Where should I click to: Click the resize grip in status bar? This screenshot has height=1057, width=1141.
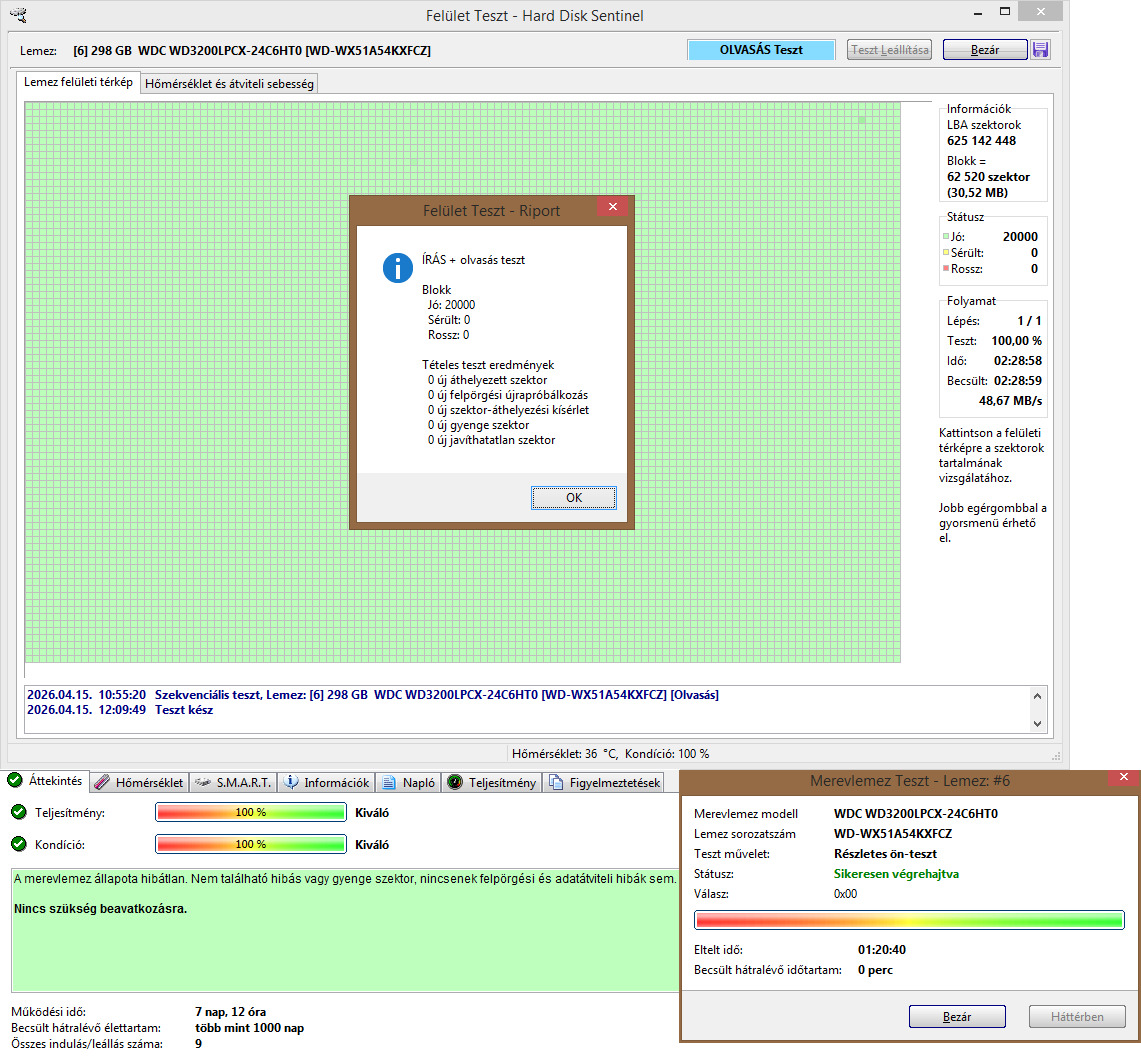tap(1056, 756)
